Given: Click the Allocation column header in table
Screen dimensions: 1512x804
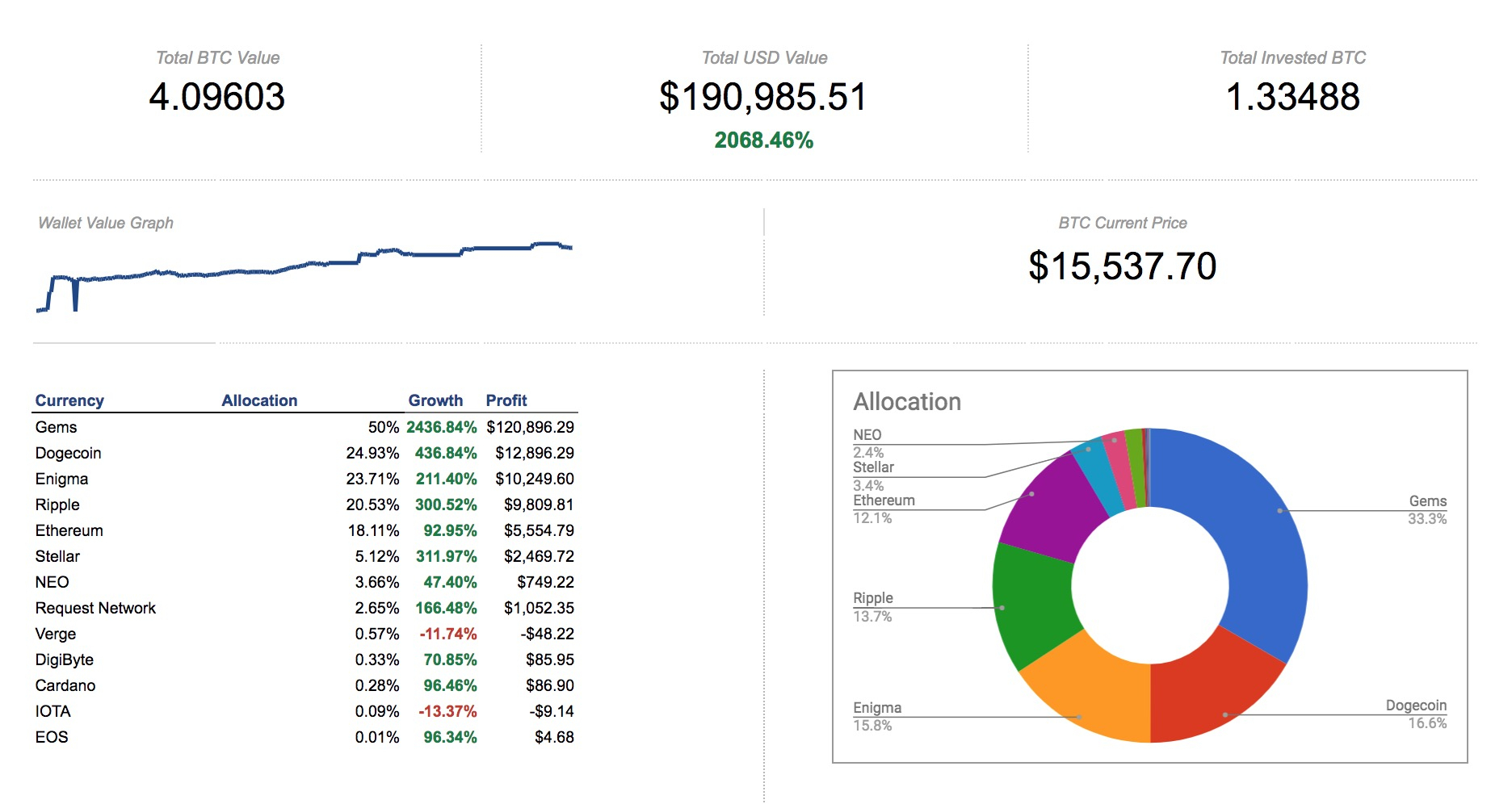Looking at the screenshot, I should pyautogui.click(x=259, y=400).
